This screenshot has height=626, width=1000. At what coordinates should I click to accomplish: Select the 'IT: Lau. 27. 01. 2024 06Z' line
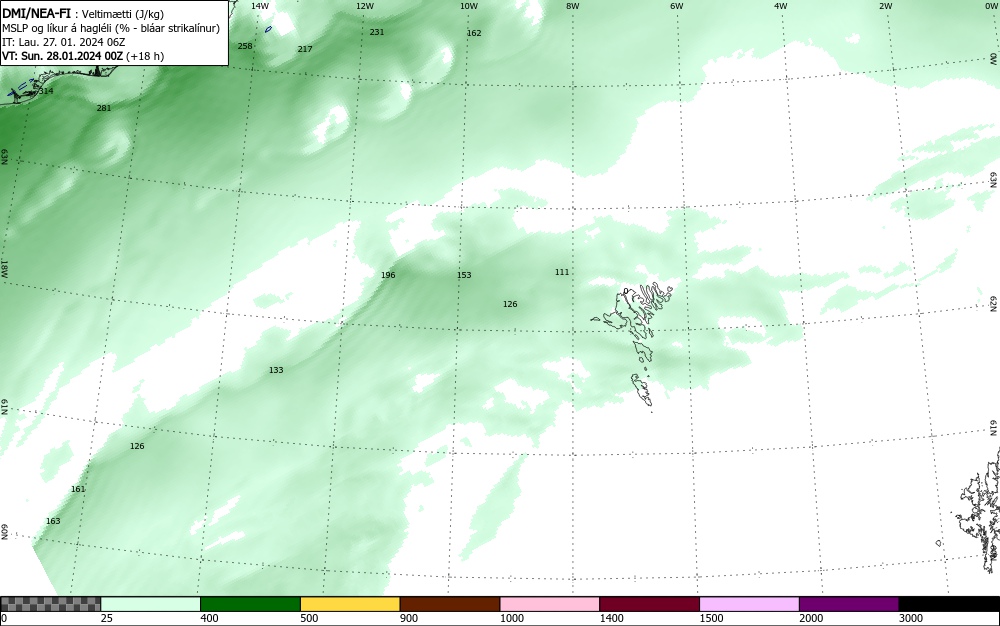click(64, 42)
